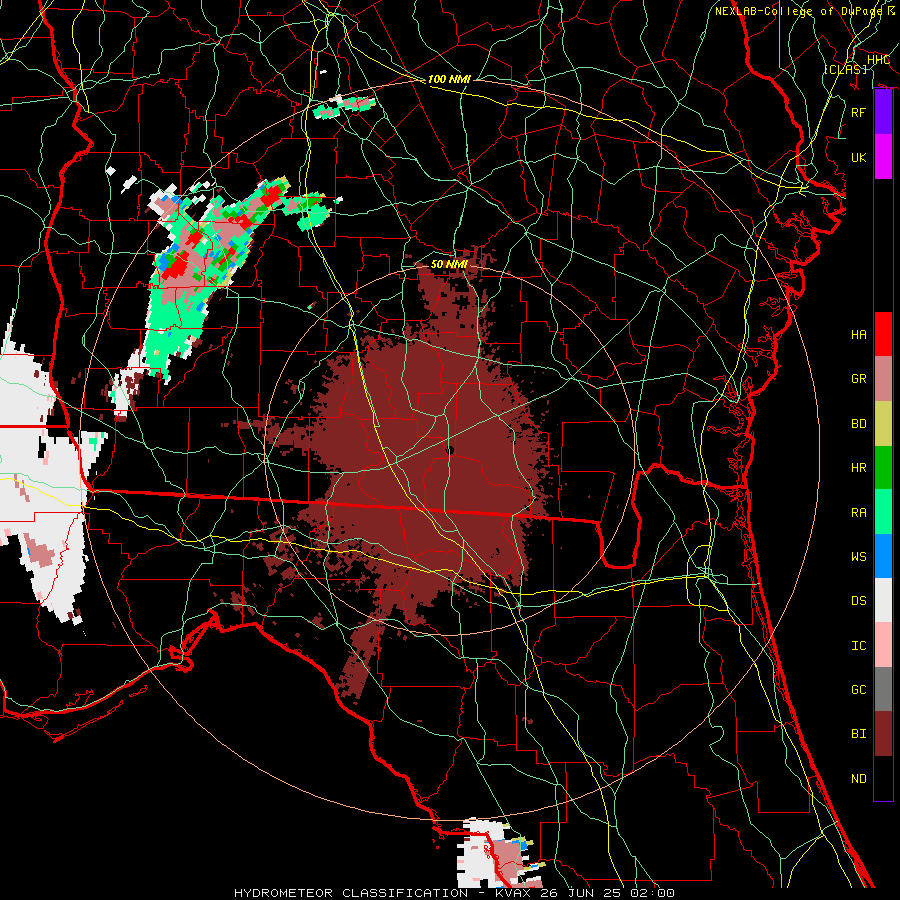Click the 'UK' legend label
The height and width of the screenshot is (900, 900).
tap(858, 157)
